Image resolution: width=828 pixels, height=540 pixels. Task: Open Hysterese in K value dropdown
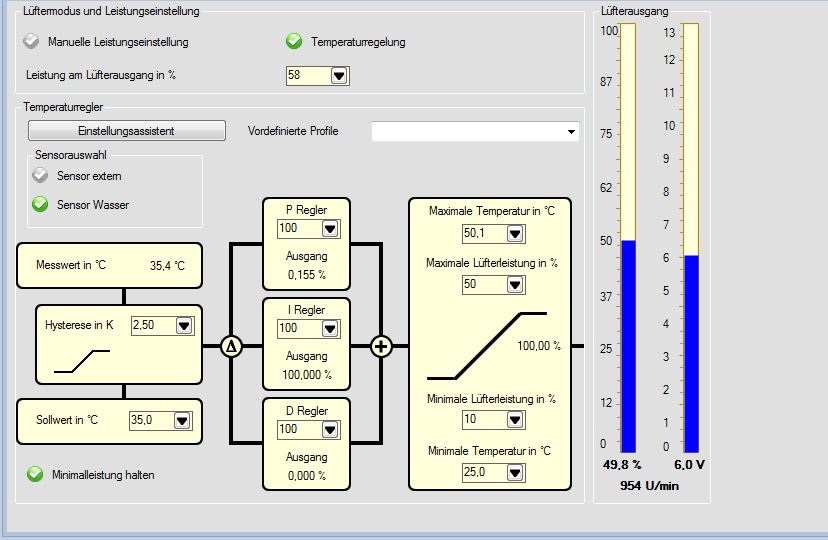click(x=184, y=326)
